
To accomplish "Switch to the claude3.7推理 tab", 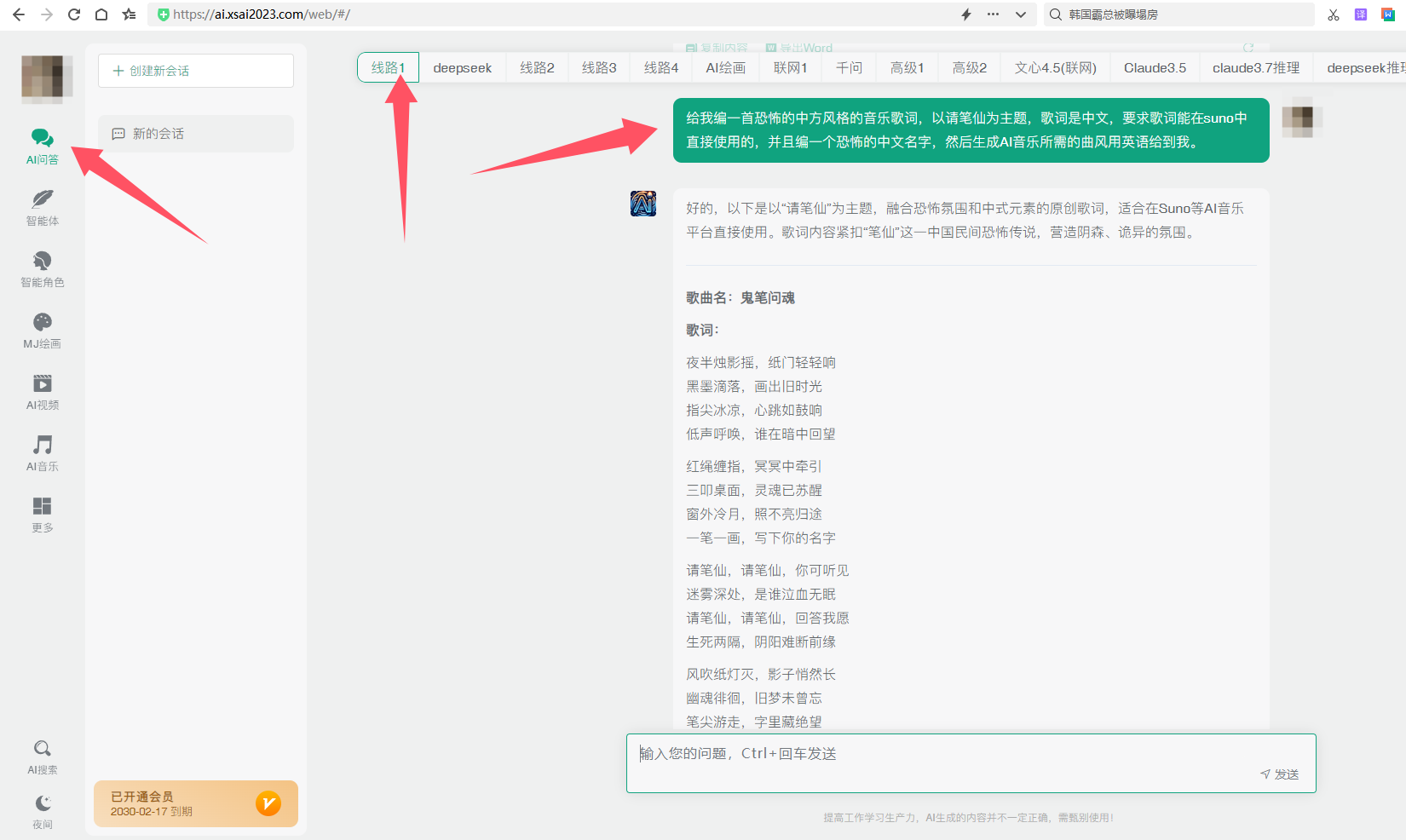I will (x=1256, y=67).
